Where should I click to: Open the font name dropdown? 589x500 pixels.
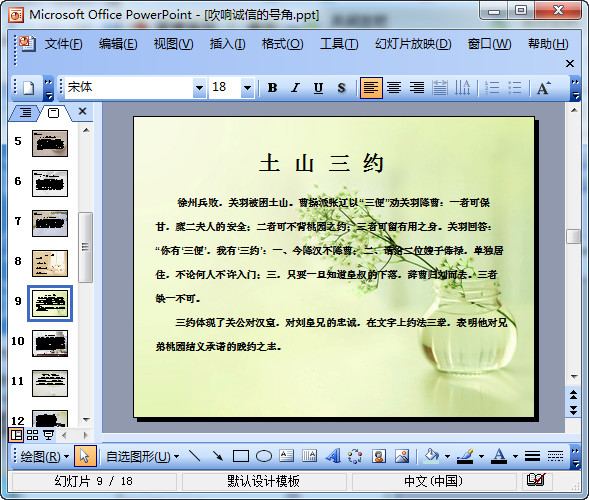pyautogui.click(x=199, y=88)
